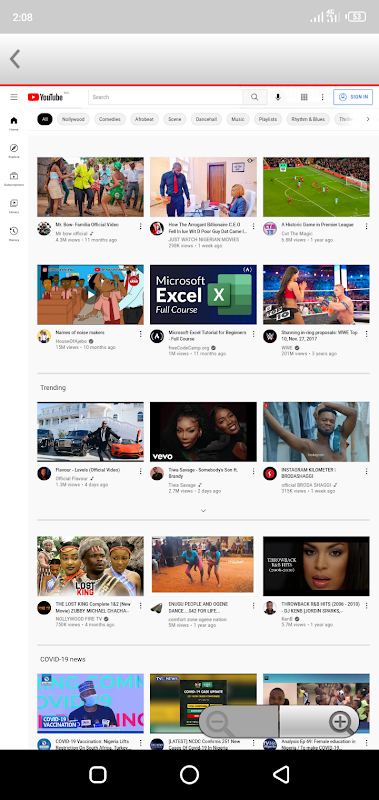379x800 pixels.
Task: Open HouseOfAjebo channel link
Action: [x=71, y=341]
